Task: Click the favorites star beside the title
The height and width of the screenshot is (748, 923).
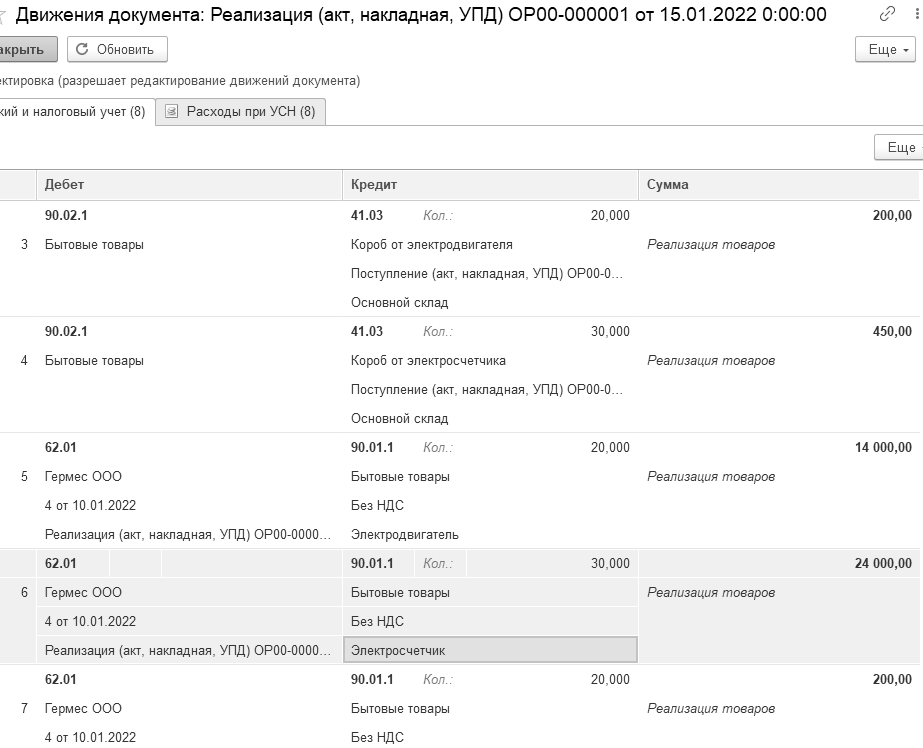Action: (x=3, y=15)
